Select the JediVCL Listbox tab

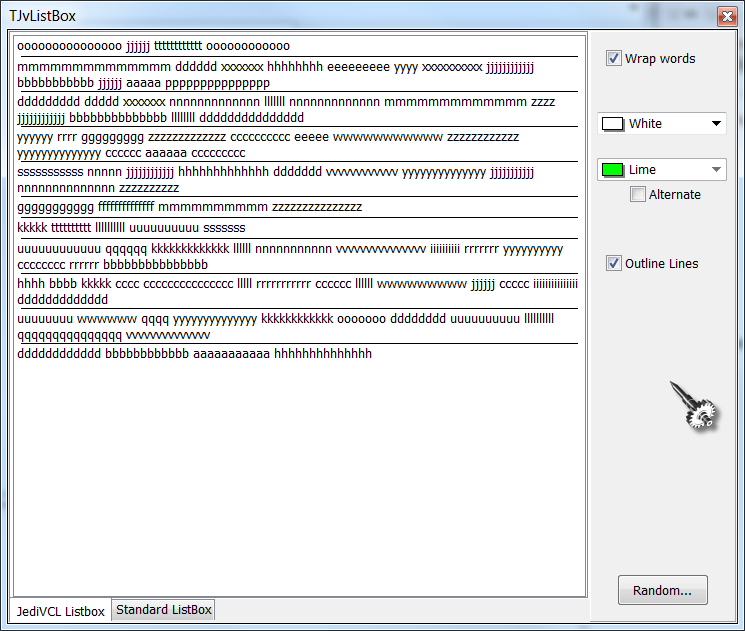(61, 611)
